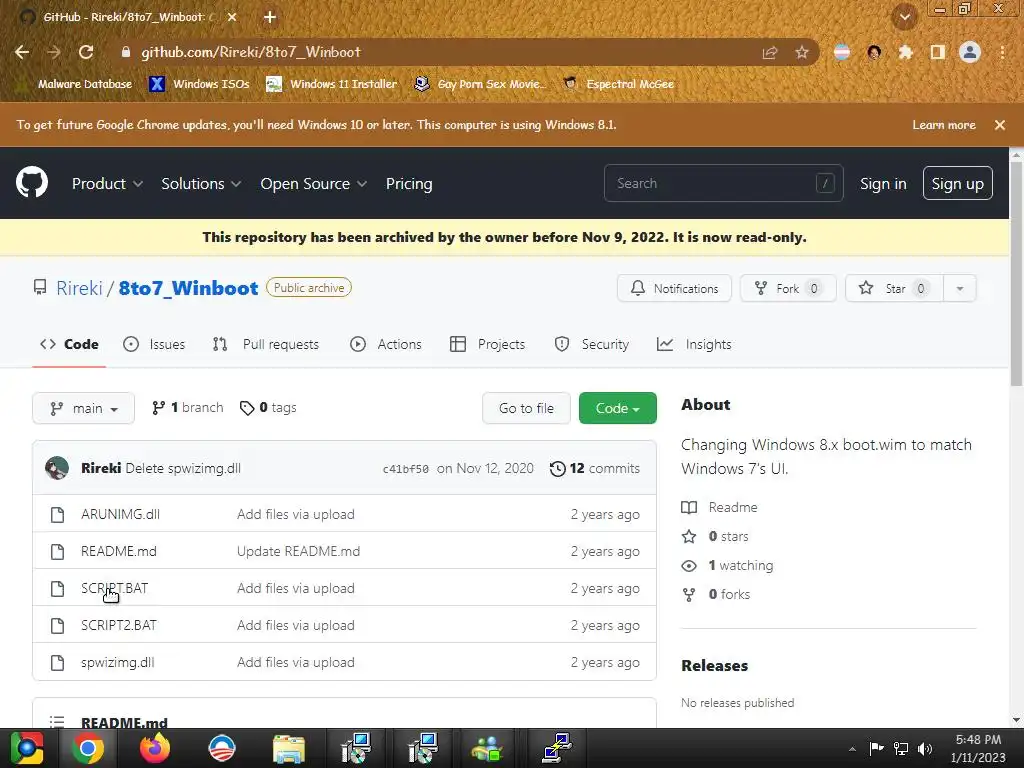Open the main branch selector dropdown
The width and height of the screenshot is (1024, 768).
tap(84, 408)
